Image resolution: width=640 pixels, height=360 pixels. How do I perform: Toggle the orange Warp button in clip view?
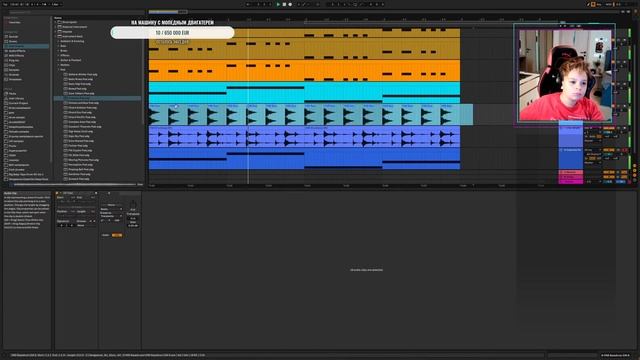[x=117, y=235]
